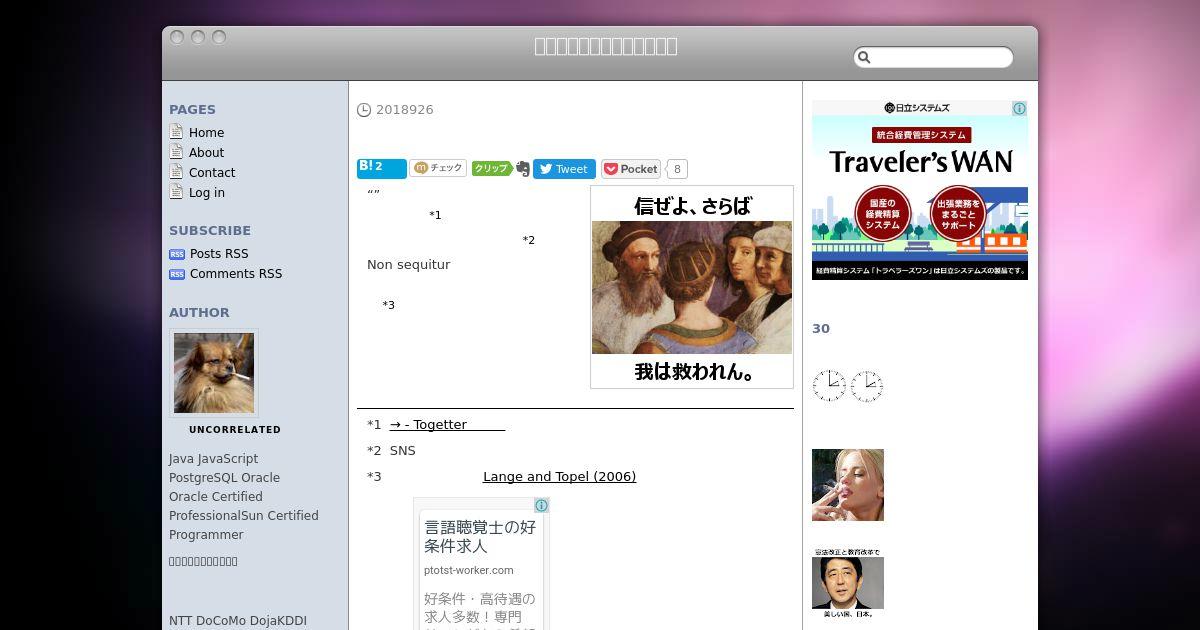
Task: Click the AdChoices icon on Traveler's WAN ad
Action: (1019, 109)
